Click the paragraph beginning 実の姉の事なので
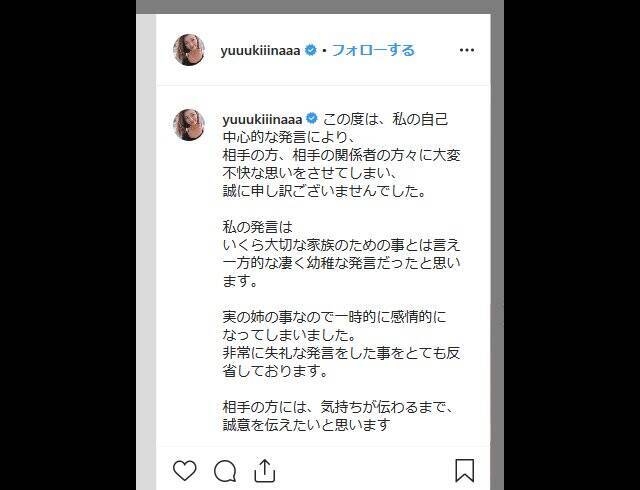Image resolution: width=640 pixels, height=490 pixels. [x=335, y=326]
